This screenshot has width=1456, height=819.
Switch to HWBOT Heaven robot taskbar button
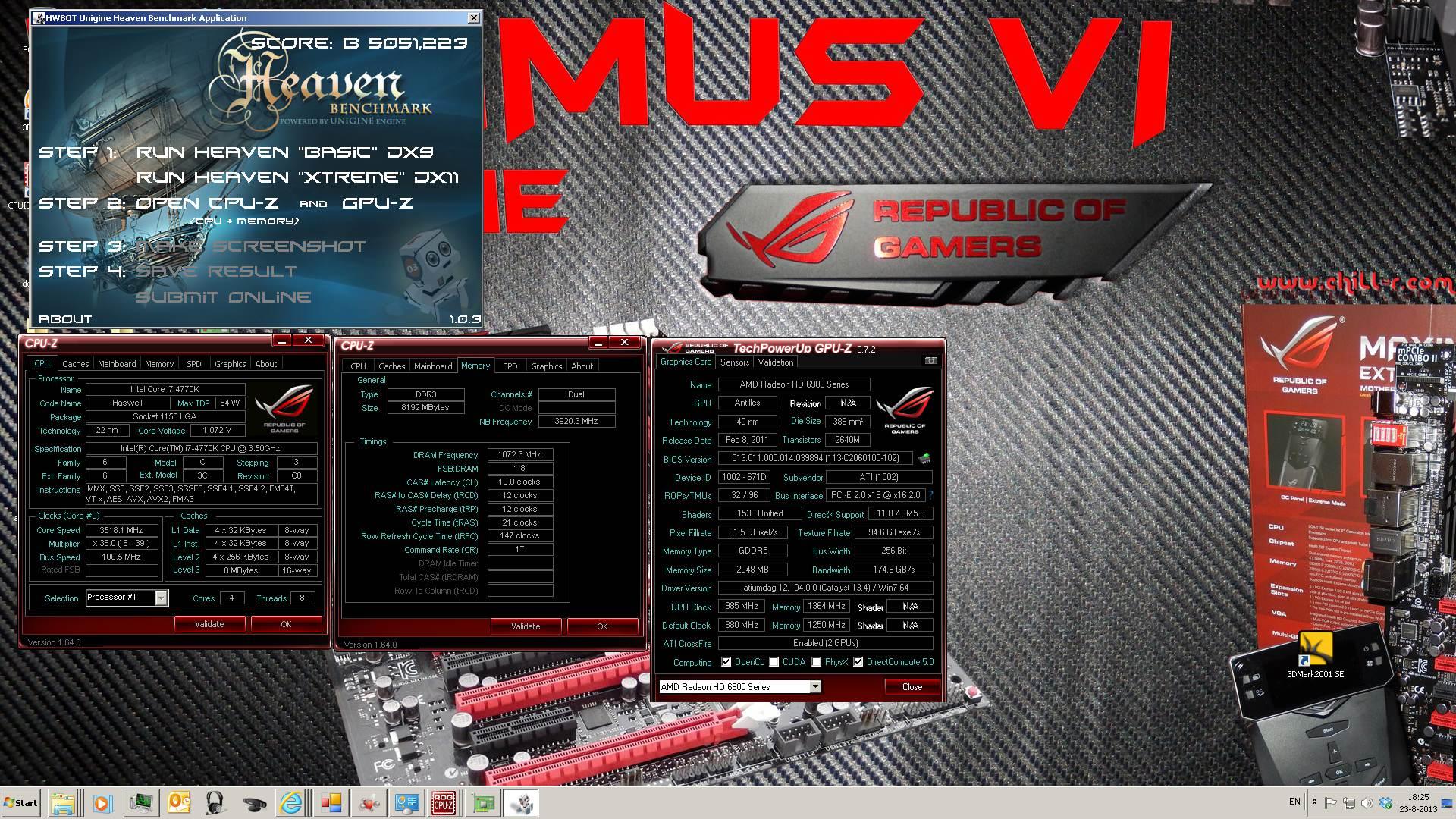522,802
